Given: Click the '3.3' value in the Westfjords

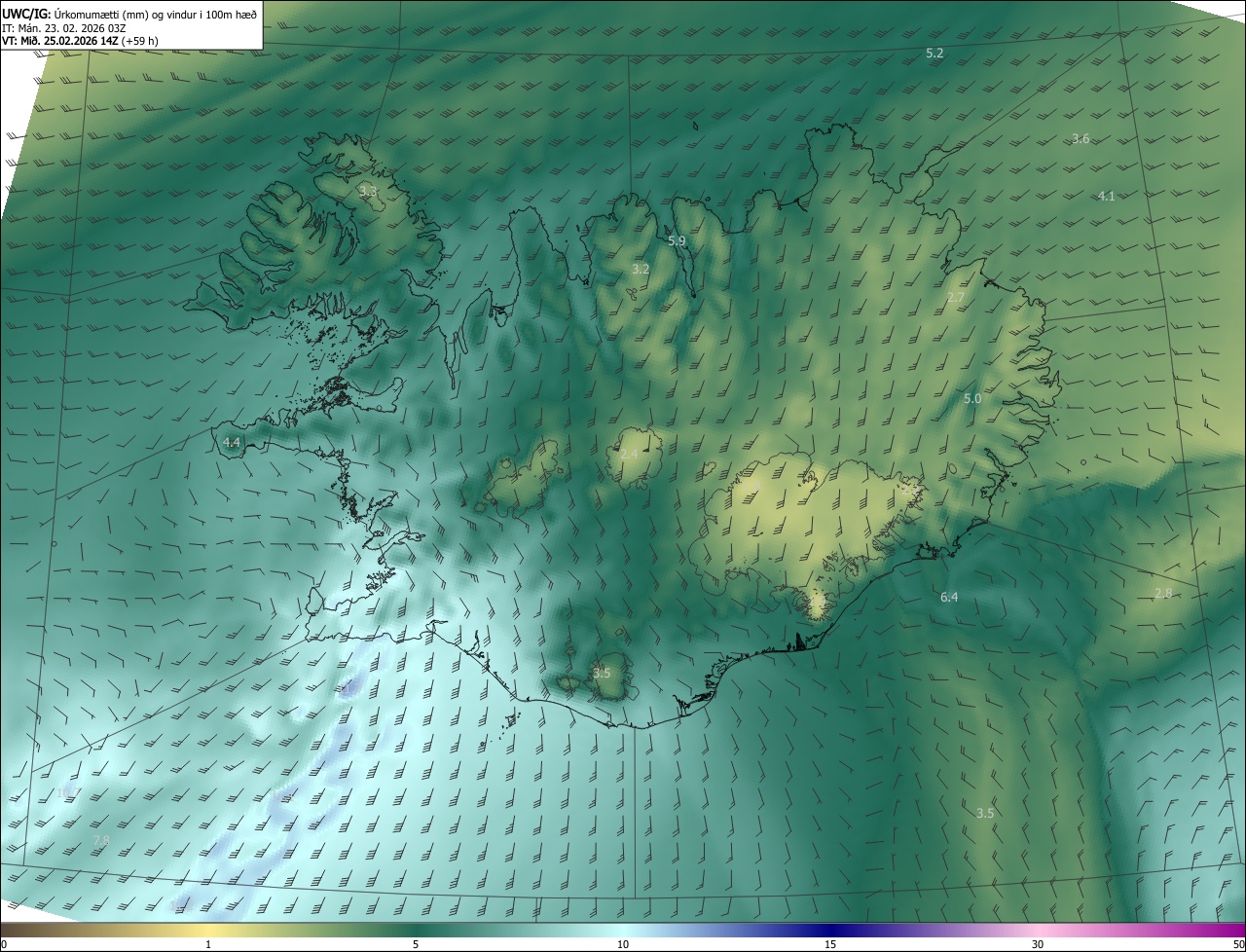Looking at the screenshot, I should pyautogui.click(x=367, y=191).
